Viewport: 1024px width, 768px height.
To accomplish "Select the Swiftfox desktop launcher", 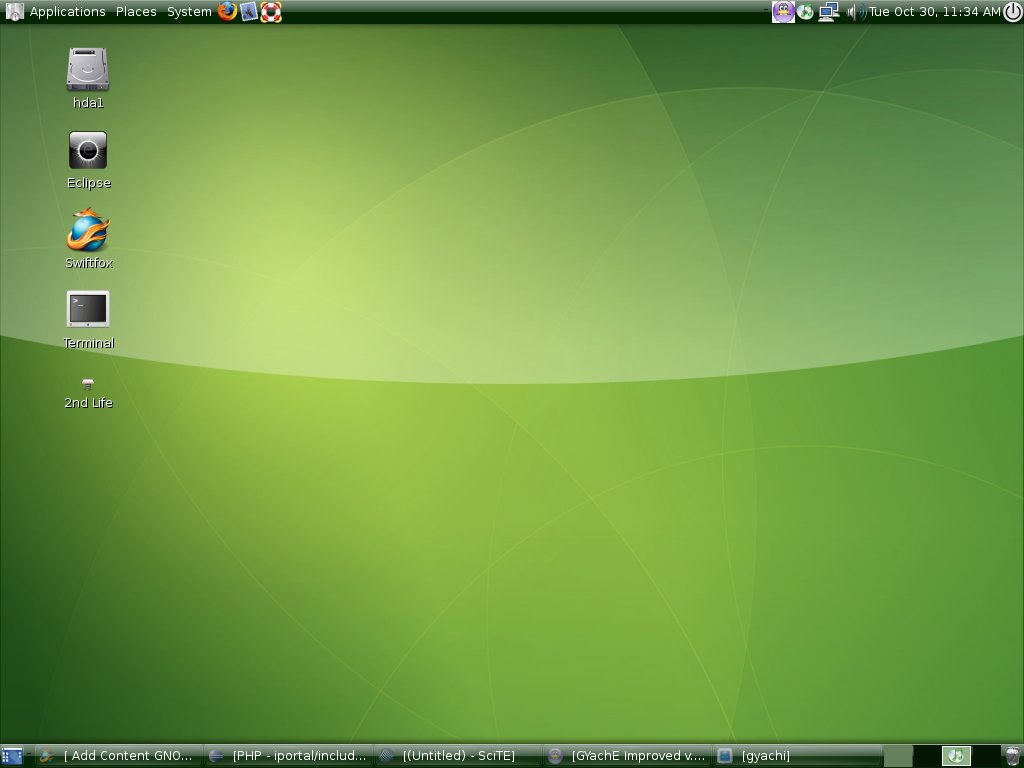I will coord(88,239).
